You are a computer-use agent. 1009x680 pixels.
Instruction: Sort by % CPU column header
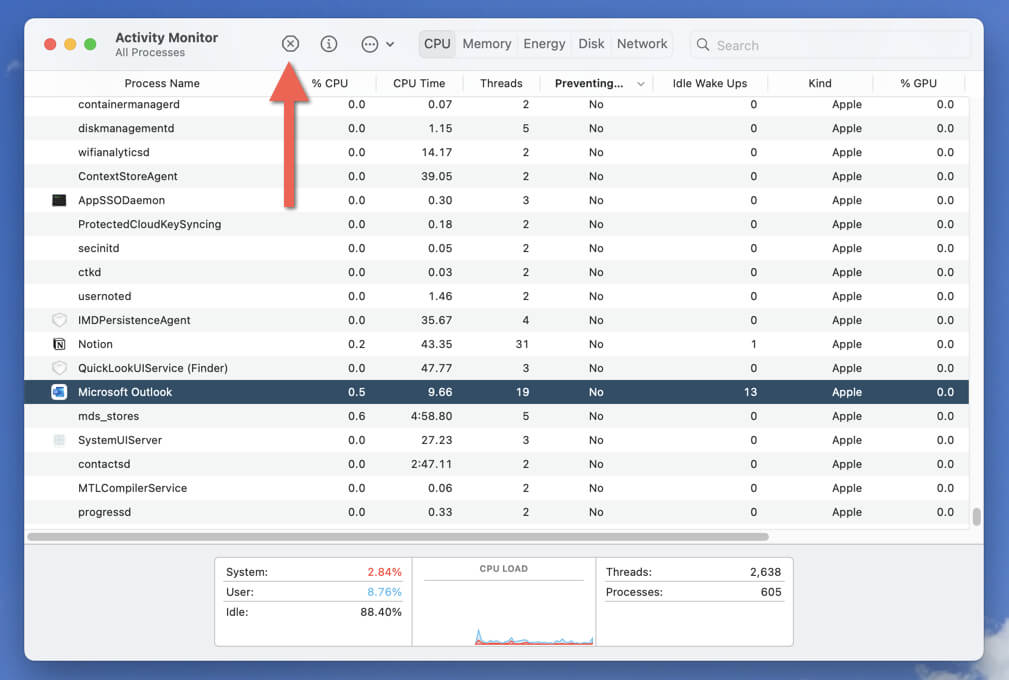pos(329,84)
